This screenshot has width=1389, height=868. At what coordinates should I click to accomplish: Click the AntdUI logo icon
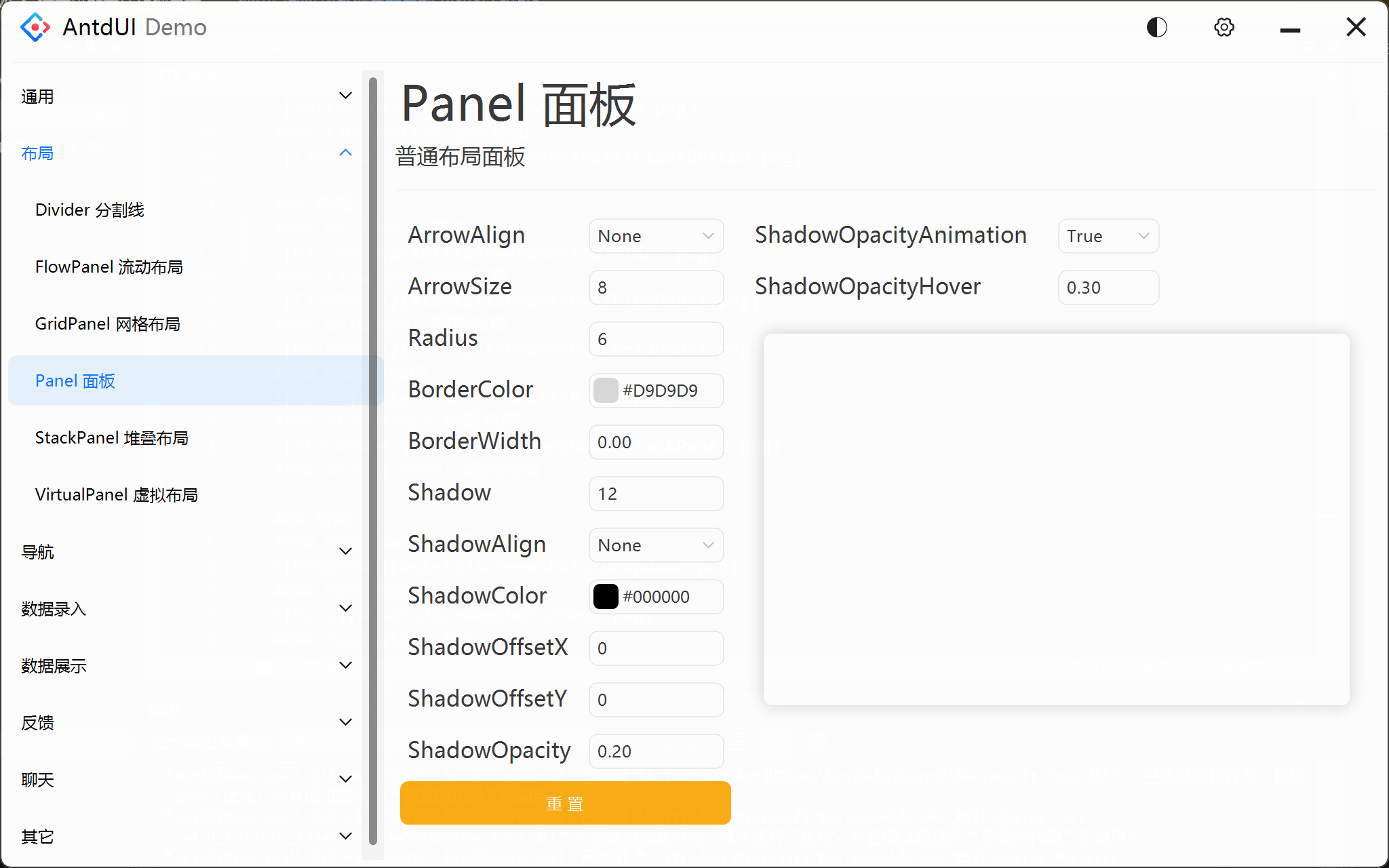[34, 26]
